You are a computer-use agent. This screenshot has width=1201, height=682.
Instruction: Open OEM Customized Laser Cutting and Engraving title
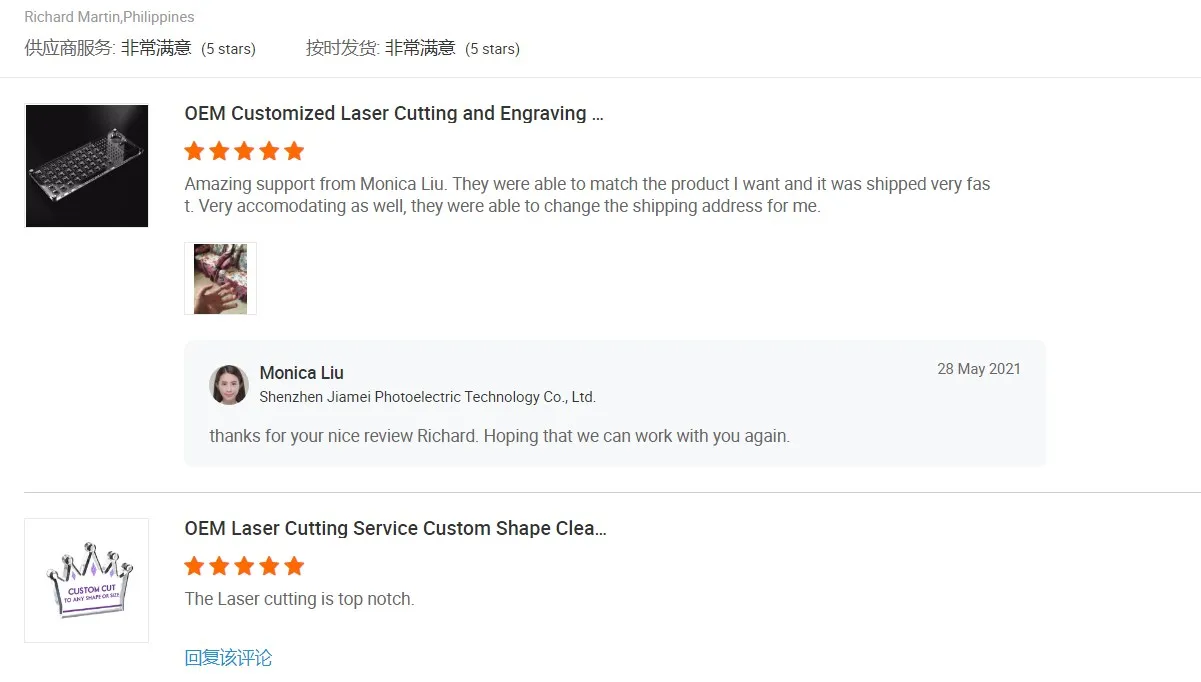[x=394, y=114]
